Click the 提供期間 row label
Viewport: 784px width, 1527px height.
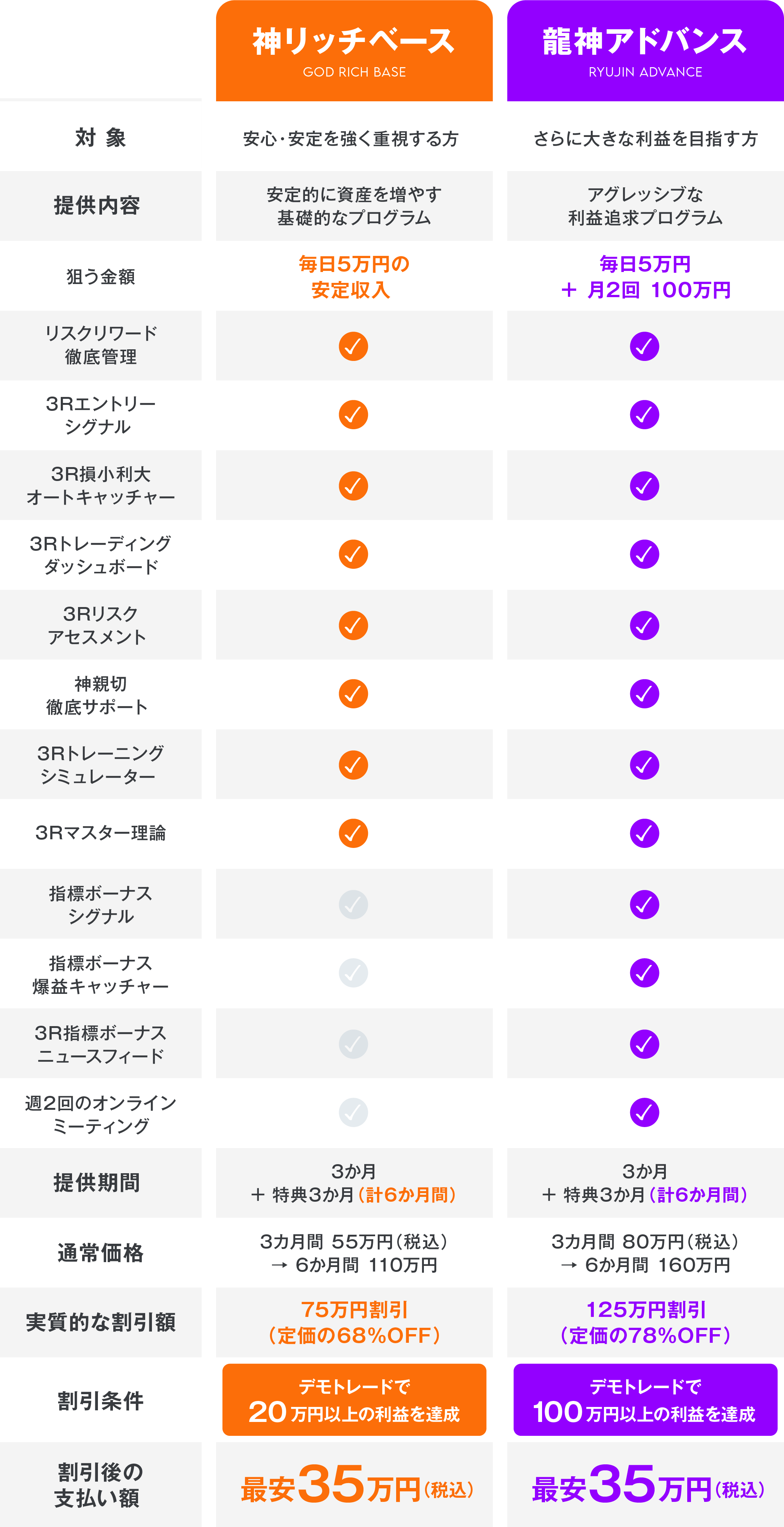[97, 1183]
